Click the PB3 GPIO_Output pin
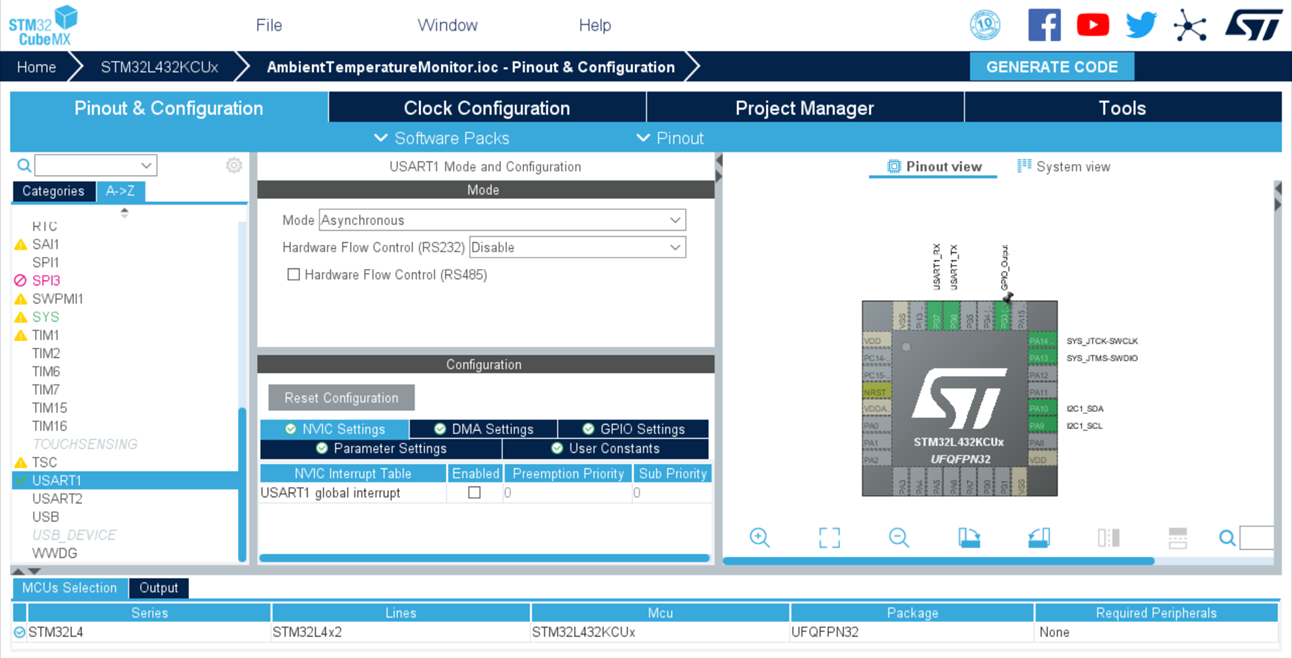The width and height of the screenshot is (1292, 658). coord(1004,317)
